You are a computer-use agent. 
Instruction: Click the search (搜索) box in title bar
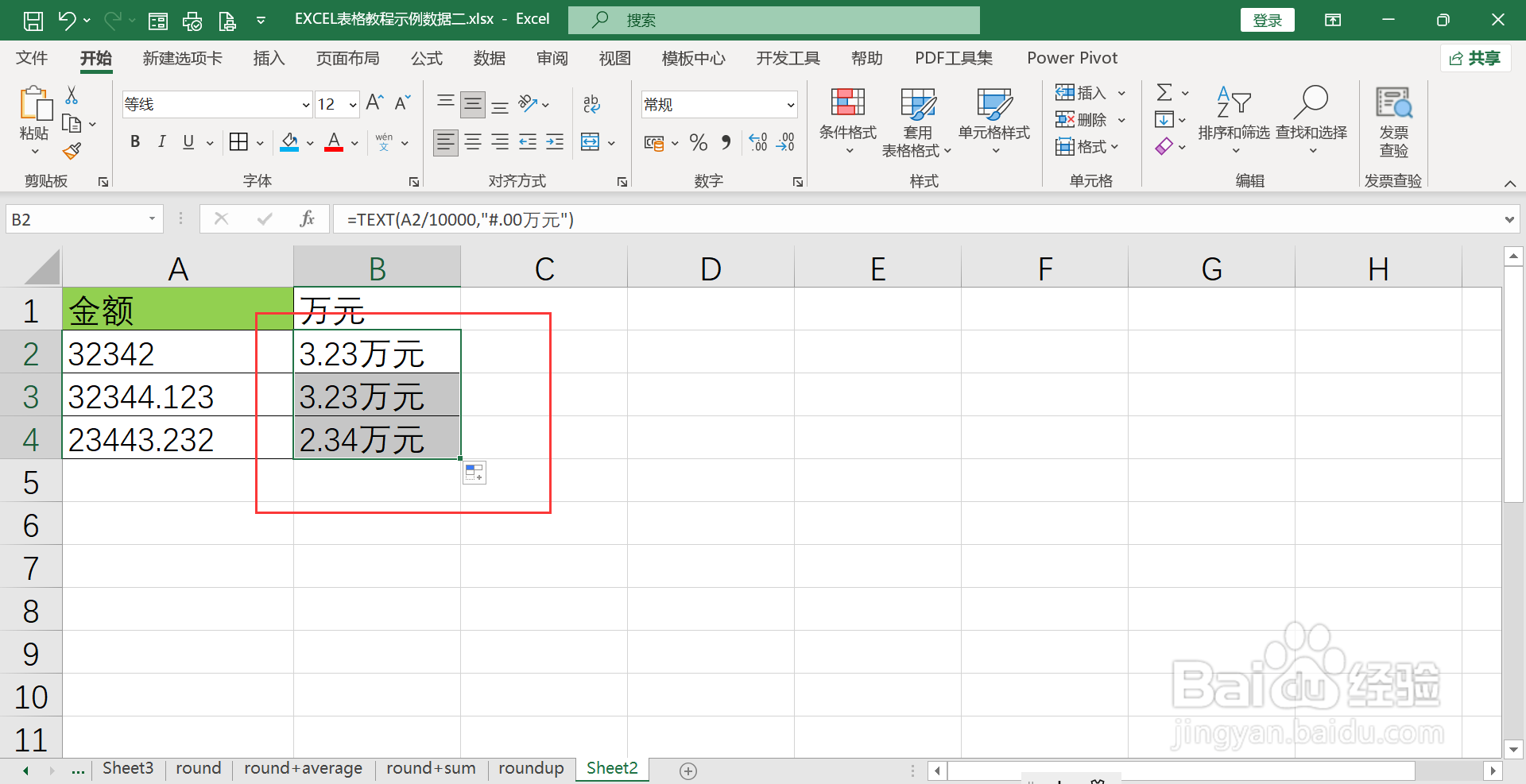point(775,20)
